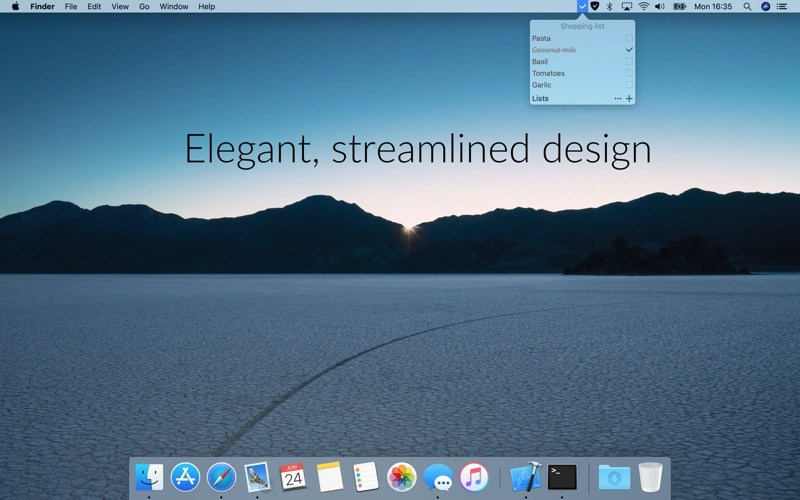Open the Window menu
The image size is (800, 500).
174,6
